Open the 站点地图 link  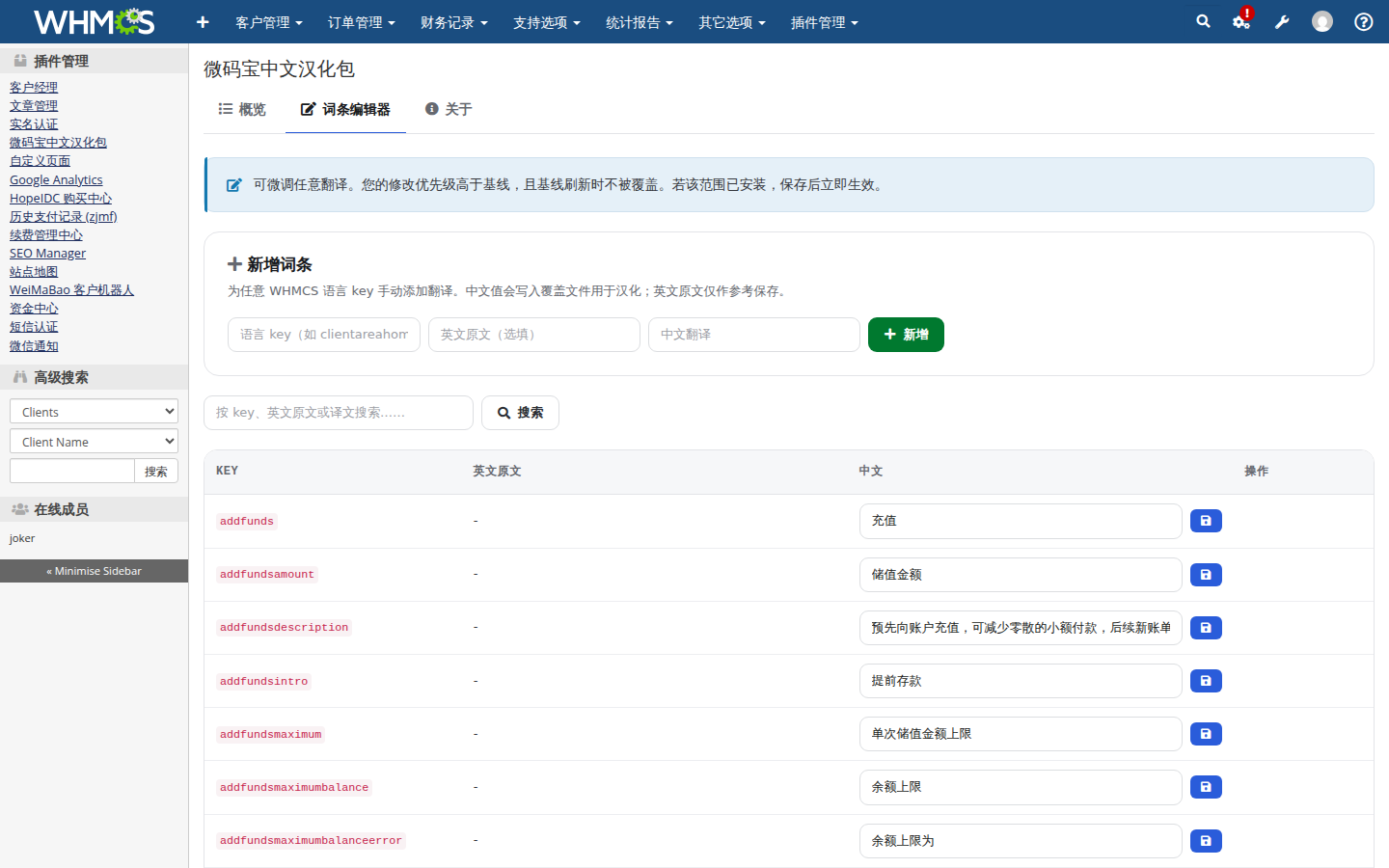pos(34,272)
